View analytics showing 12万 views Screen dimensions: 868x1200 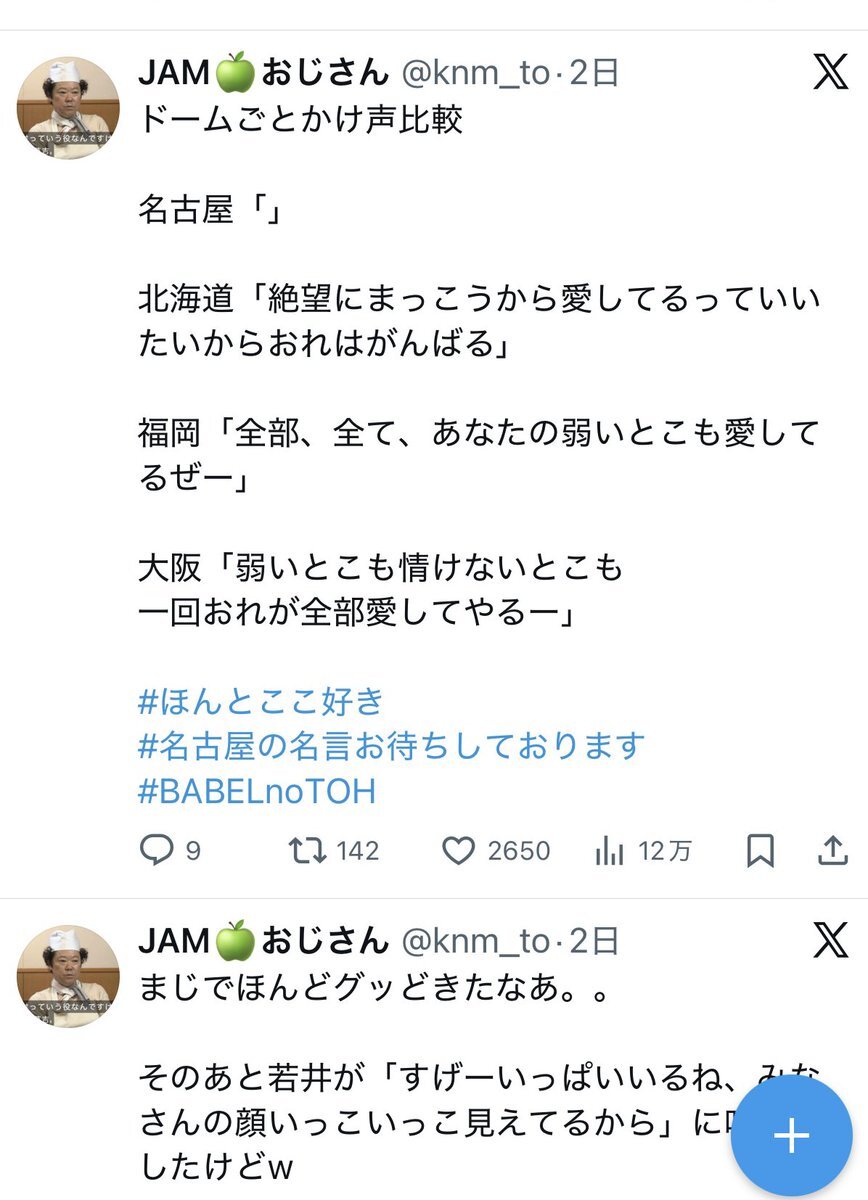tap(610, 850)
